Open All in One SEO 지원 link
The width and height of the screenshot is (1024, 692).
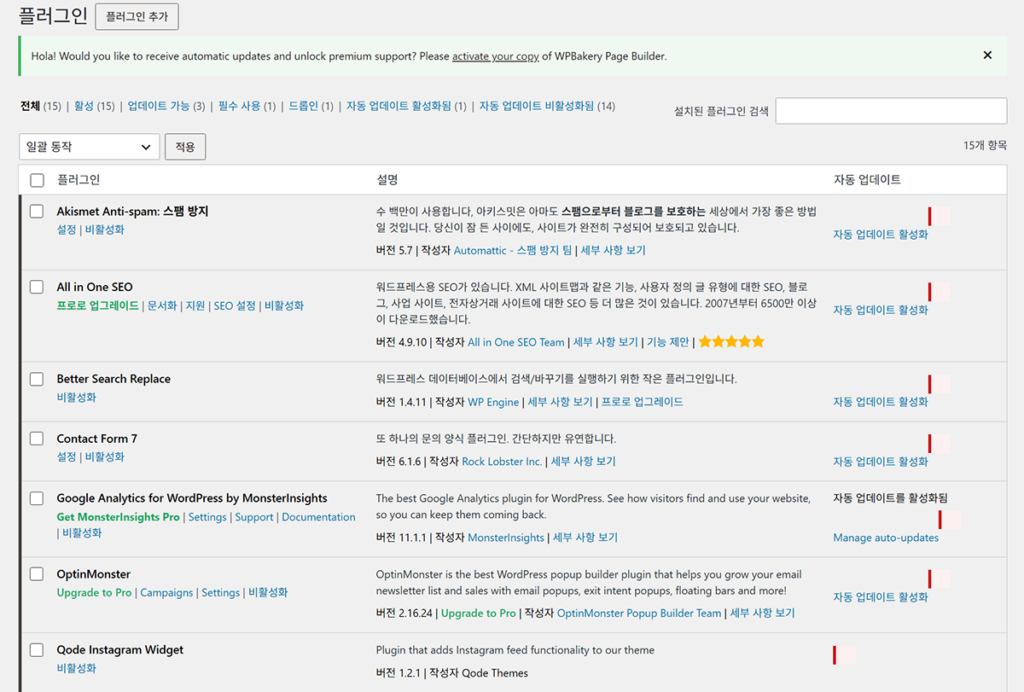[x=195, y=306]
